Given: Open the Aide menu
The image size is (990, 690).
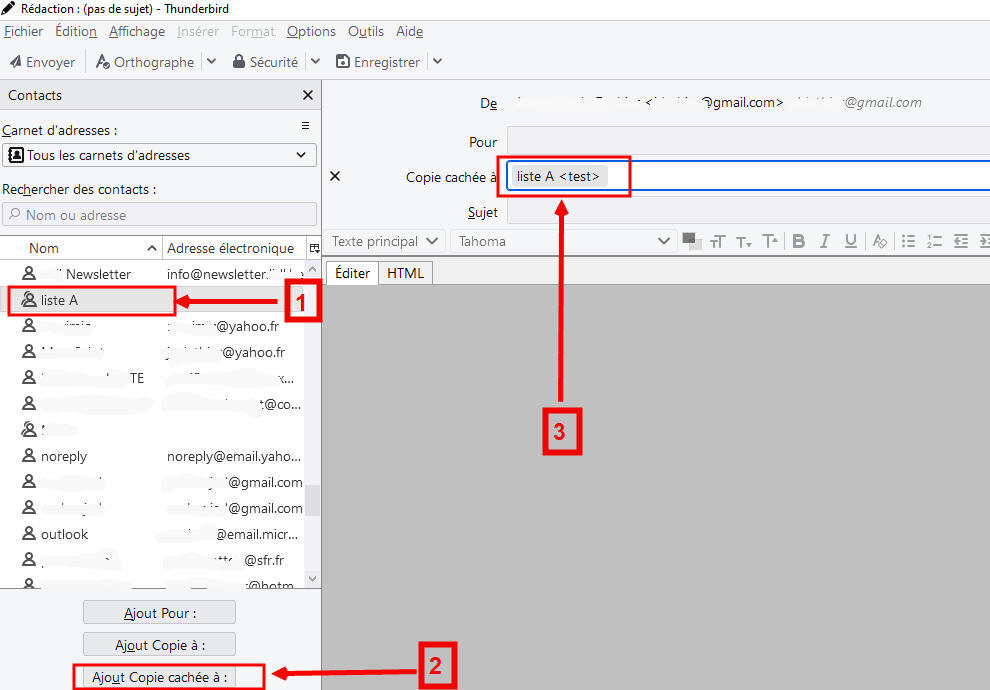Looking at the screenshot, I should tap(409, 32).
